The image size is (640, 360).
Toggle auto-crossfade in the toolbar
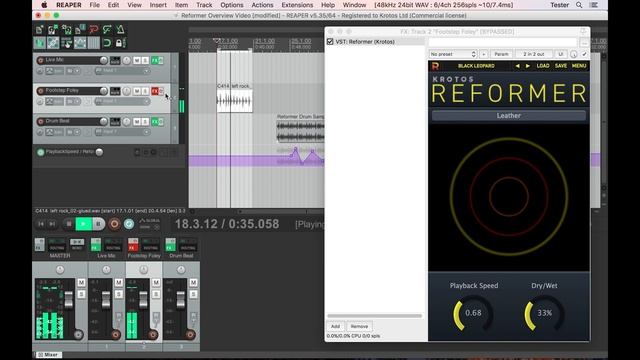point(40,42)
